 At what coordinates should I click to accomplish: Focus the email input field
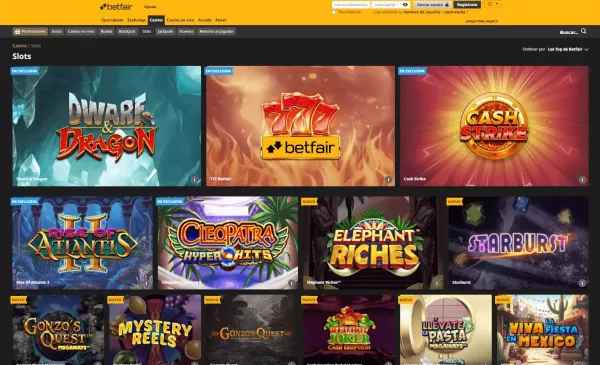pyautogui.click(x=351, y=5)
